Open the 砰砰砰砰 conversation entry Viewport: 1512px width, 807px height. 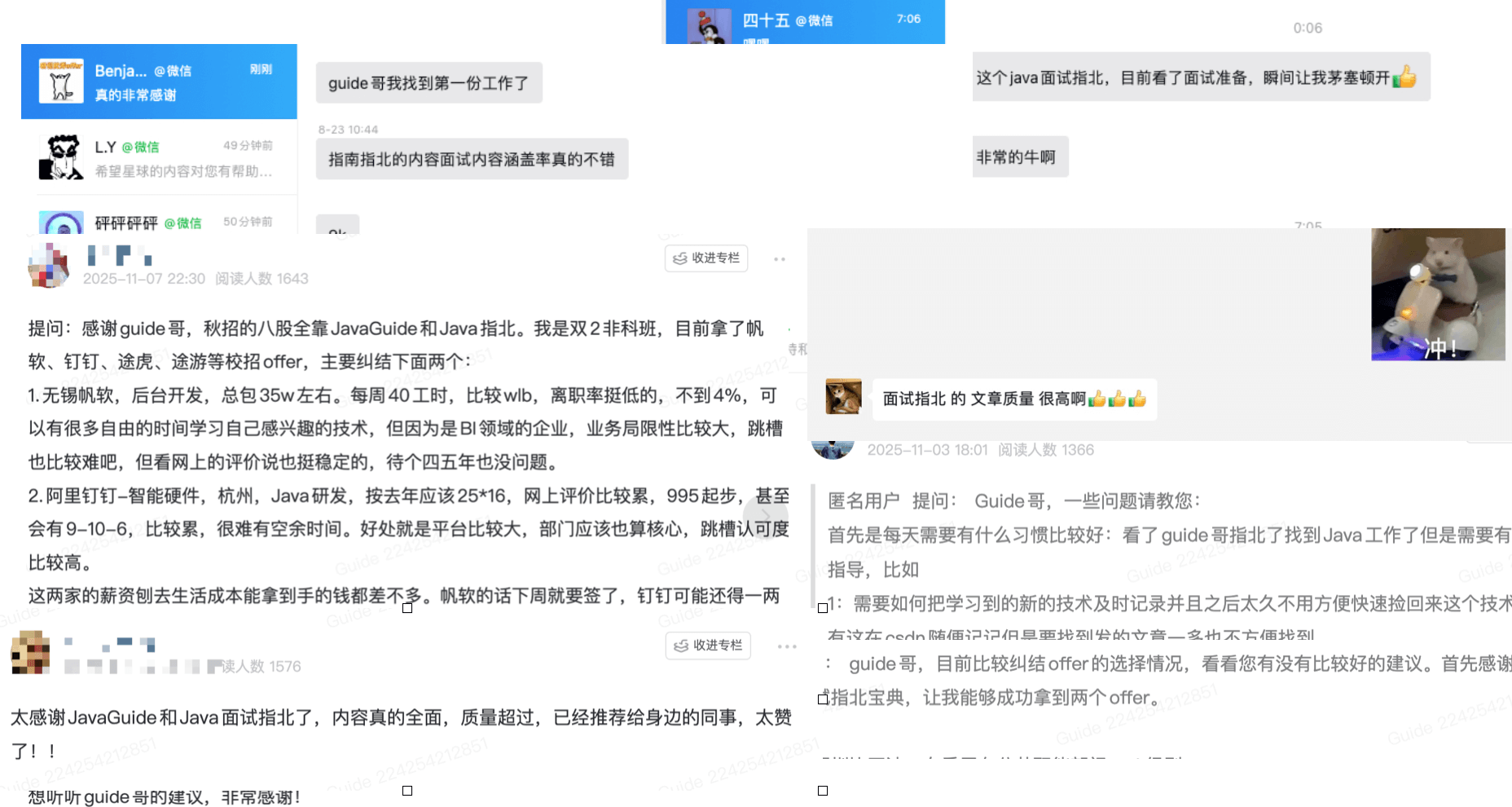point(159,222)
